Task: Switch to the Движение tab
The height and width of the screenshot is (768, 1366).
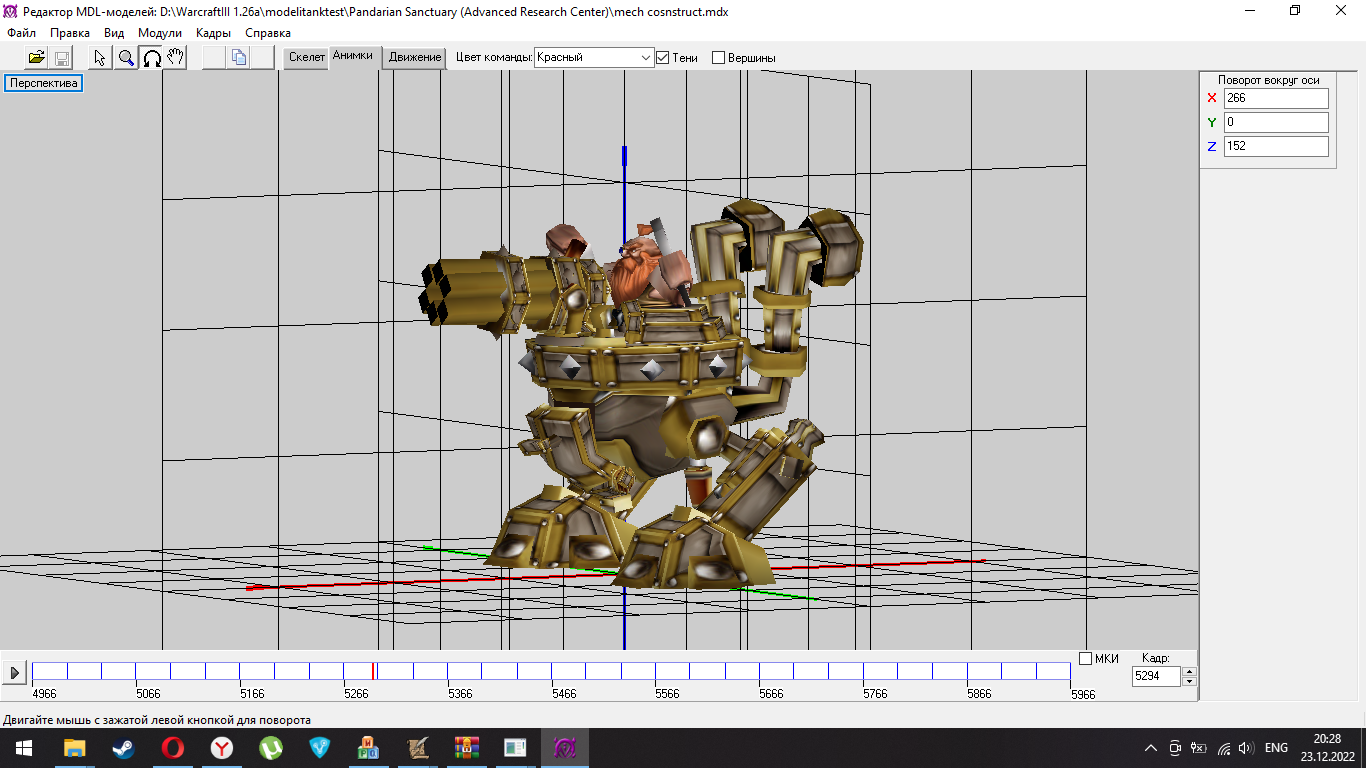Action: click(x=415, y=57)
